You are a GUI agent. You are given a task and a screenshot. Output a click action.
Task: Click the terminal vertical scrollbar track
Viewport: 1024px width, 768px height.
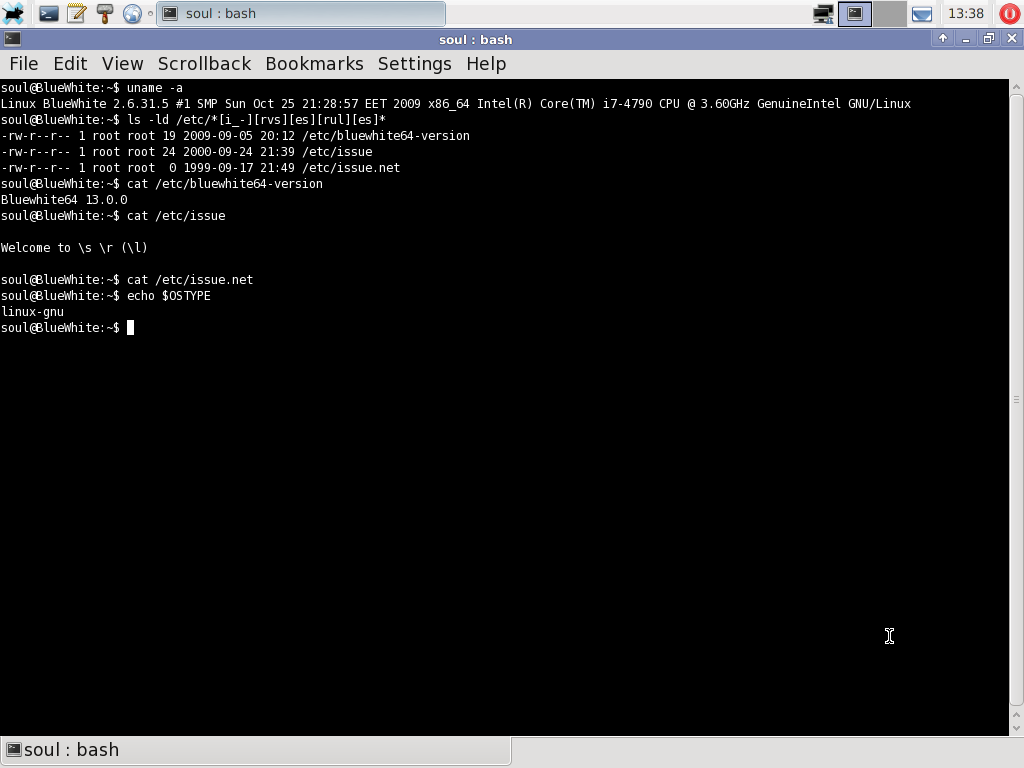point(1016,400)
